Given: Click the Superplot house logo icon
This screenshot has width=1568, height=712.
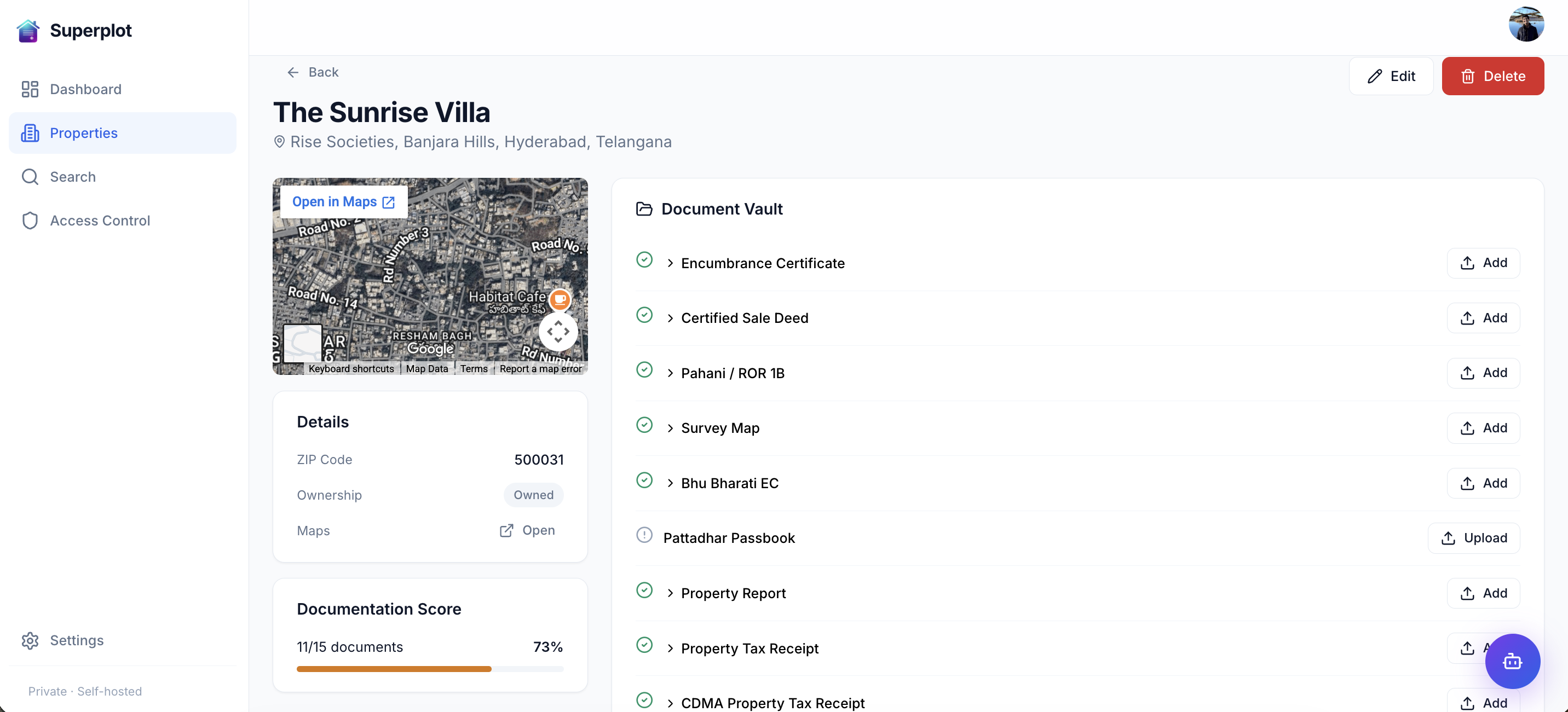Looking at the screenshot, I should pyautogui.click(x=28, y=31).
